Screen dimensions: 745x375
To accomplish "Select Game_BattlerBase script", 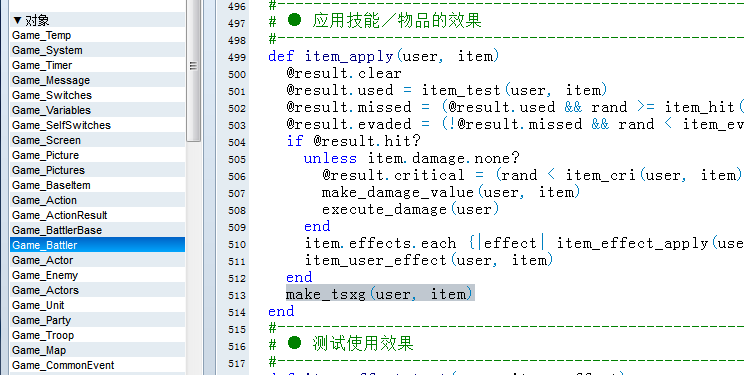I will point(97,230).
